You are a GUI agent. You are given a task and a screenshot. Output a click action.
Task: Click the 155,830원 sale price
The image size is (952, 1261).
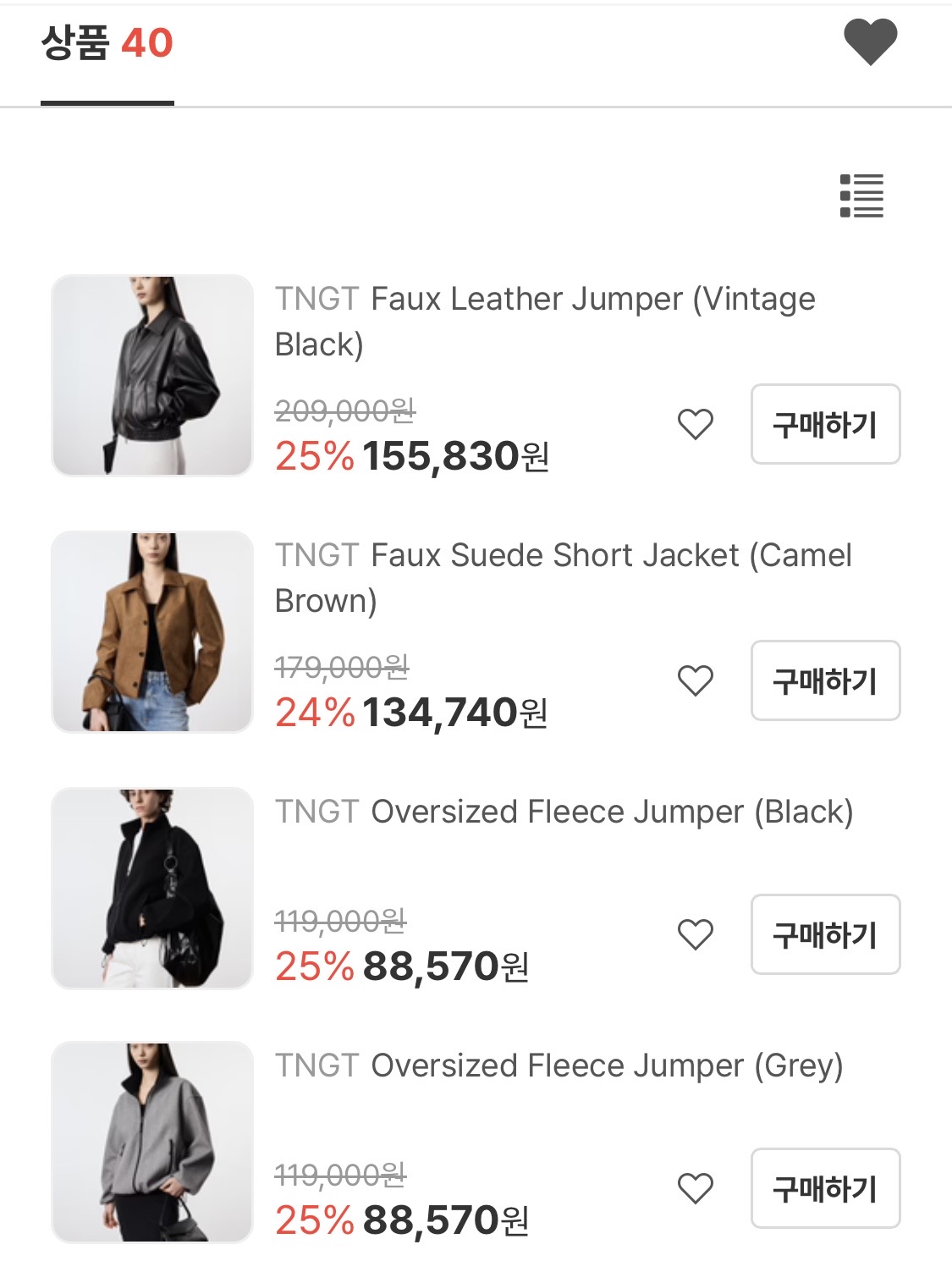click(x=455, y=457)
